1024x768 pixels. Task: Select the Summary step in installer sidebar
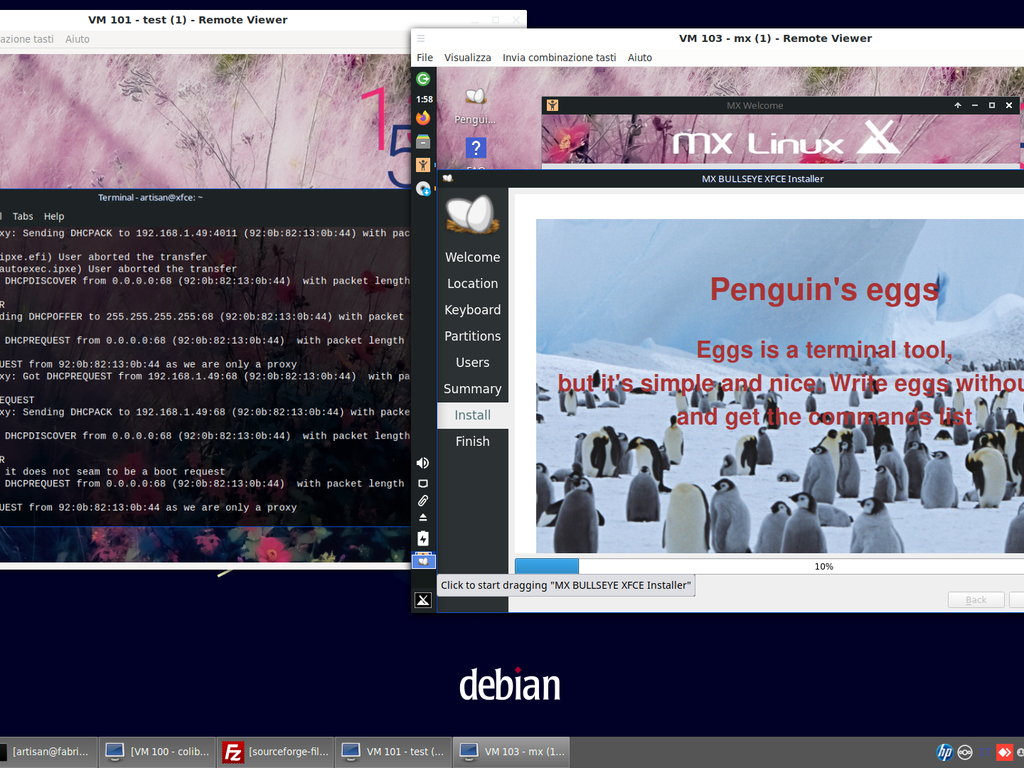[x=473, y=389]
